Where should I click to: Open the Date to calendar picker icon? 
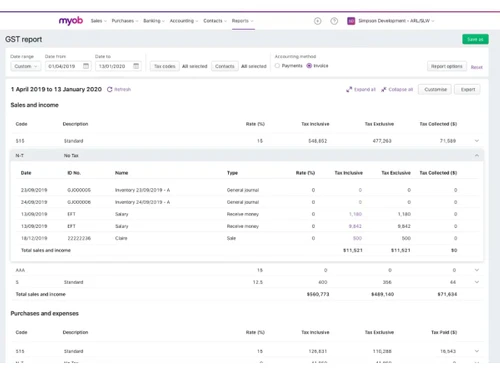(136, 66)
